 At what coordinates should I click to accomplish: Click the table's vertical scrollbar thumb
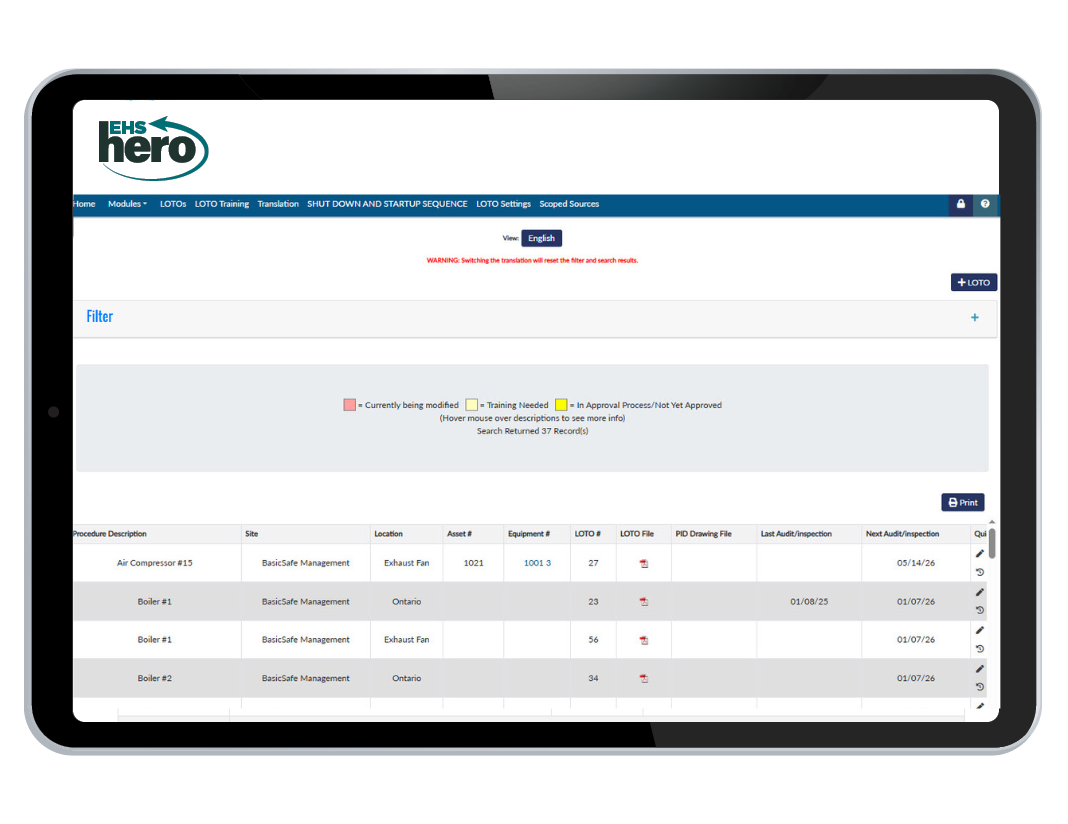point(991,544)
